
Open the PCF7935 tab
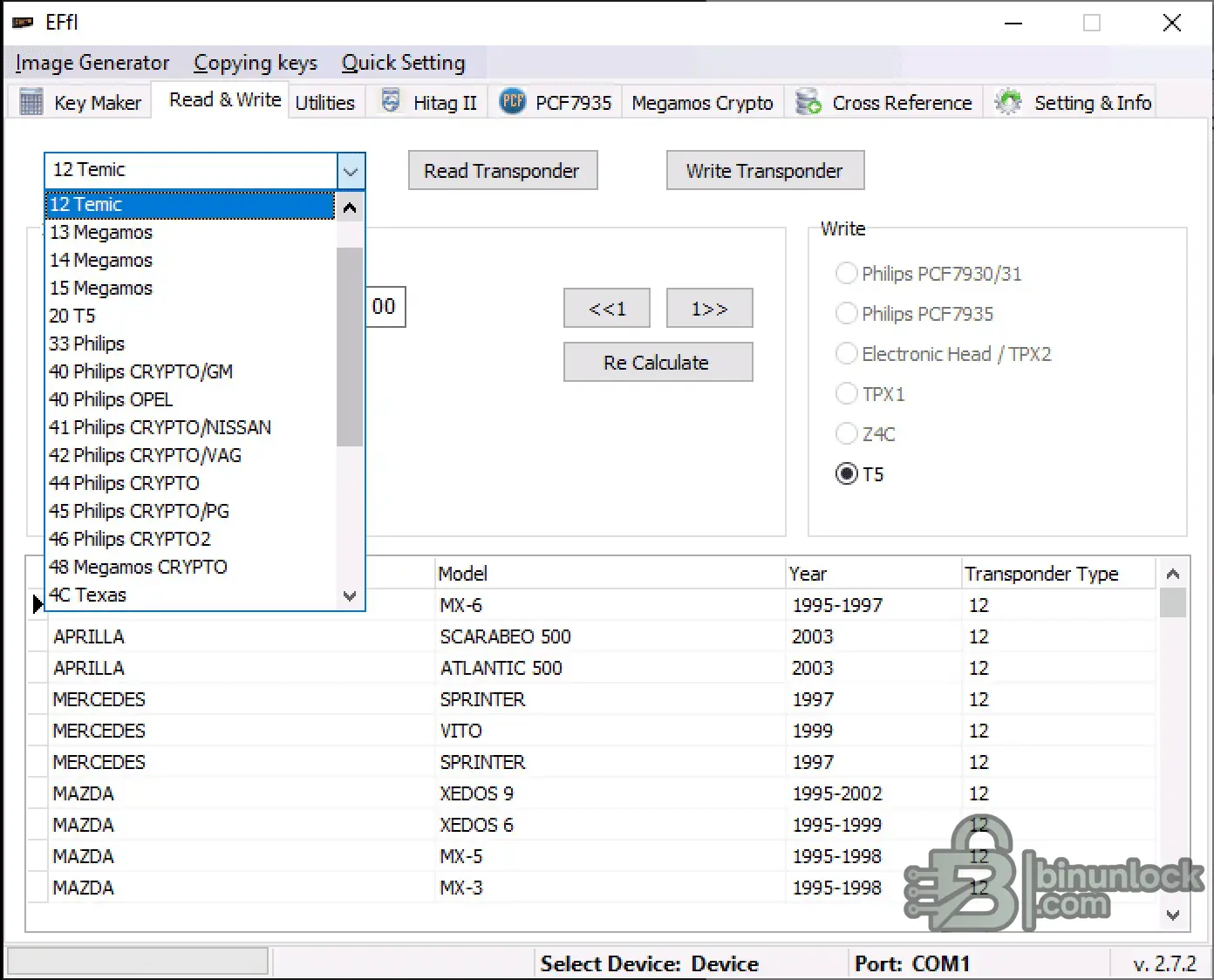(x=556, y=102)
